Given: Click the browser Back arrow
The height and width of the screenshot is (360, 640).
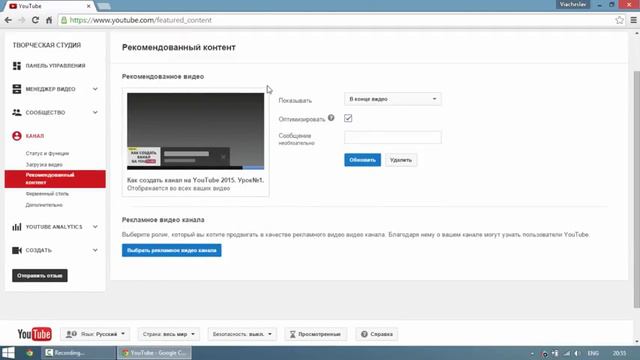Looking at the screenshot, I should pos(8,20).
